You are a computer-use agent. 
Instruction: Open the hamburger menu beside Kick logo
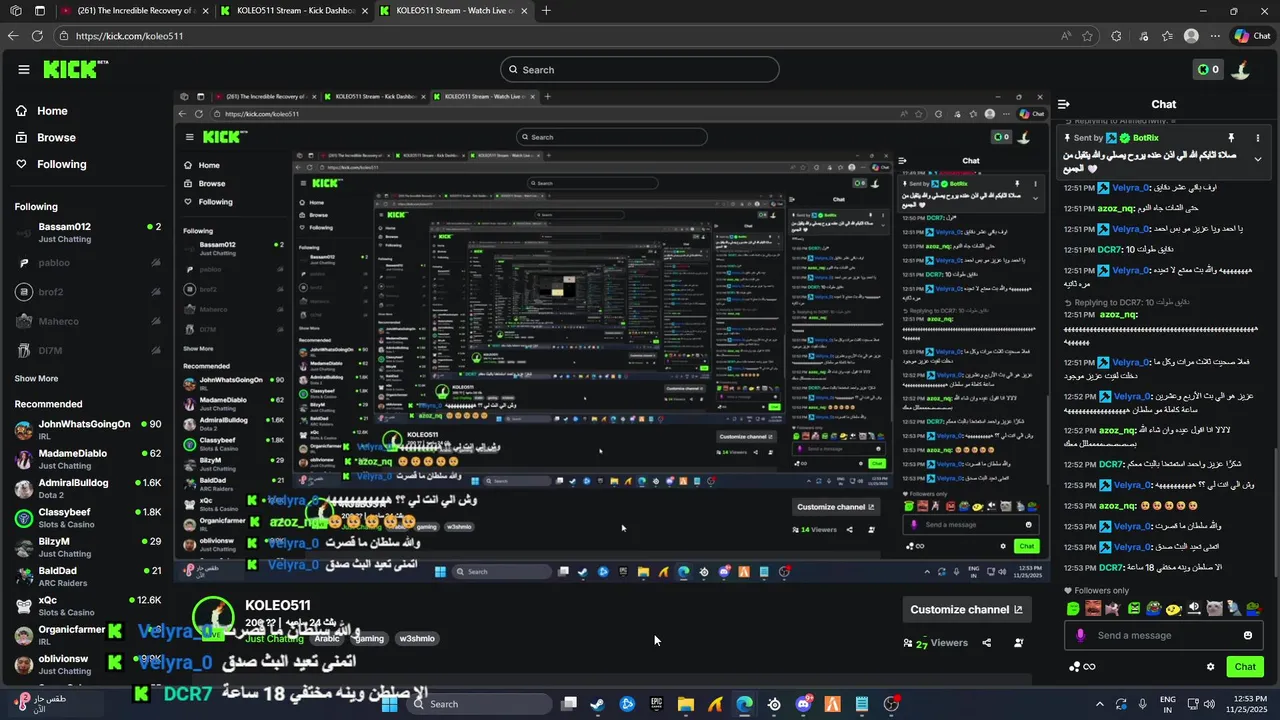[x=24, y=69]
